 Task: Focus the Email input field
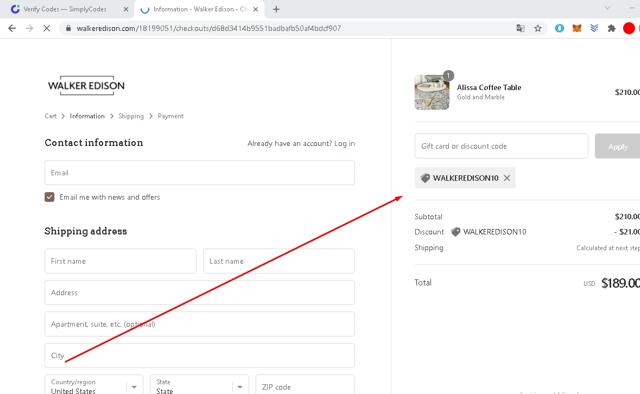click(x=200, y=173)
